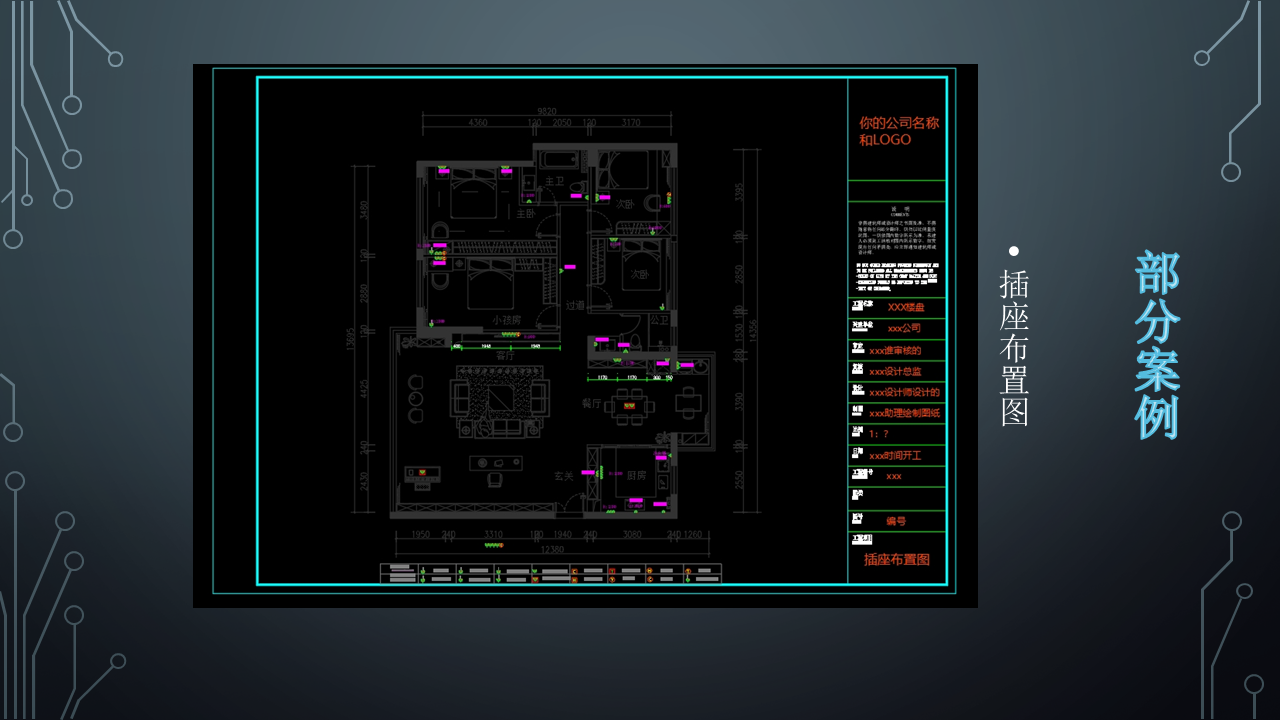The image size is (1280, 720).
Task: Click the 过道 corridor label
Action: click(574, 306)
